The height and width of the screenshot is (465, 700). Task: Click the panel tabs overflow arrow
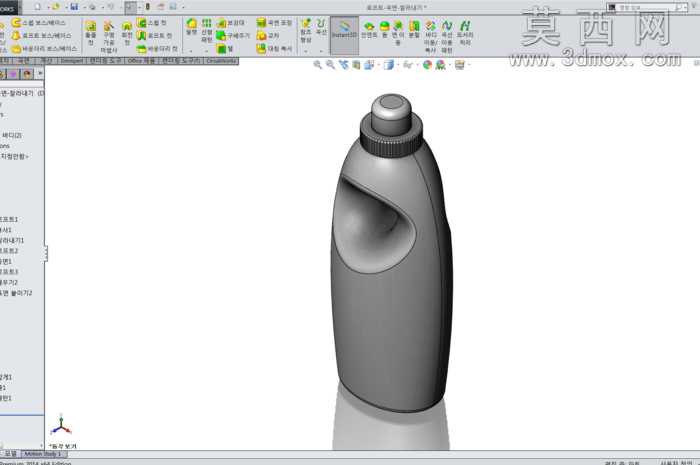pyautogui.click(x=40, y=73)
